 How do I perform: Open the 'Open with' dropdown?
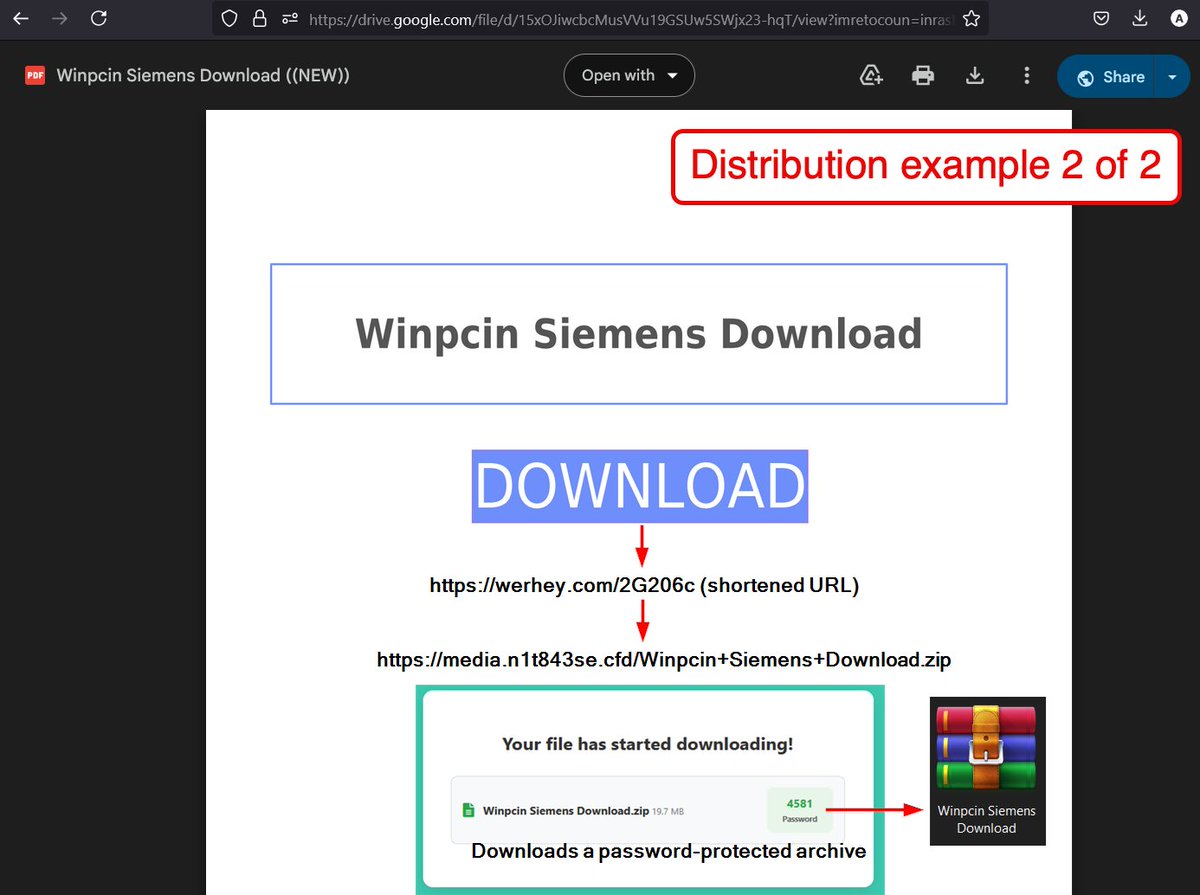pos(629,76)
